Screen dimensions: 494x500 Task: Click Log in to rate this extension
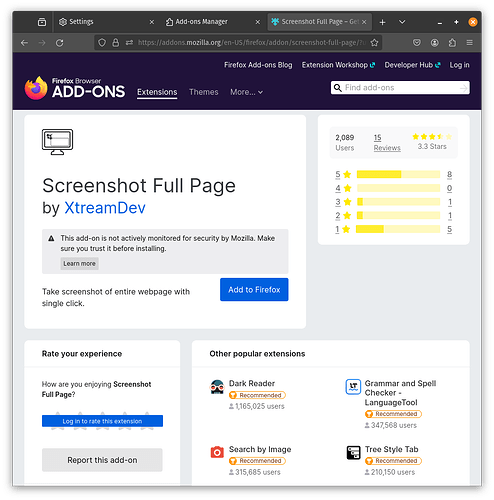point(102,421)
